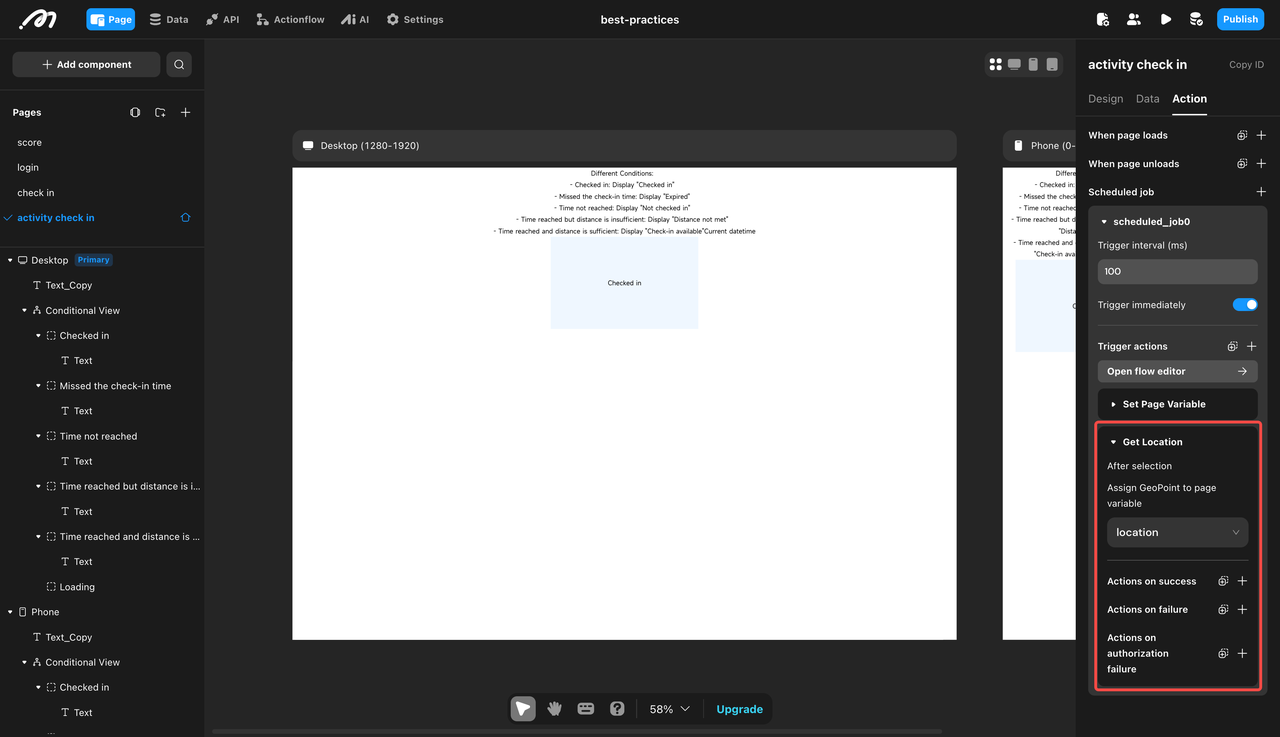1280x737 pixels.
Task: Click the home icon on the activity check in row
Action: [185, 218]
